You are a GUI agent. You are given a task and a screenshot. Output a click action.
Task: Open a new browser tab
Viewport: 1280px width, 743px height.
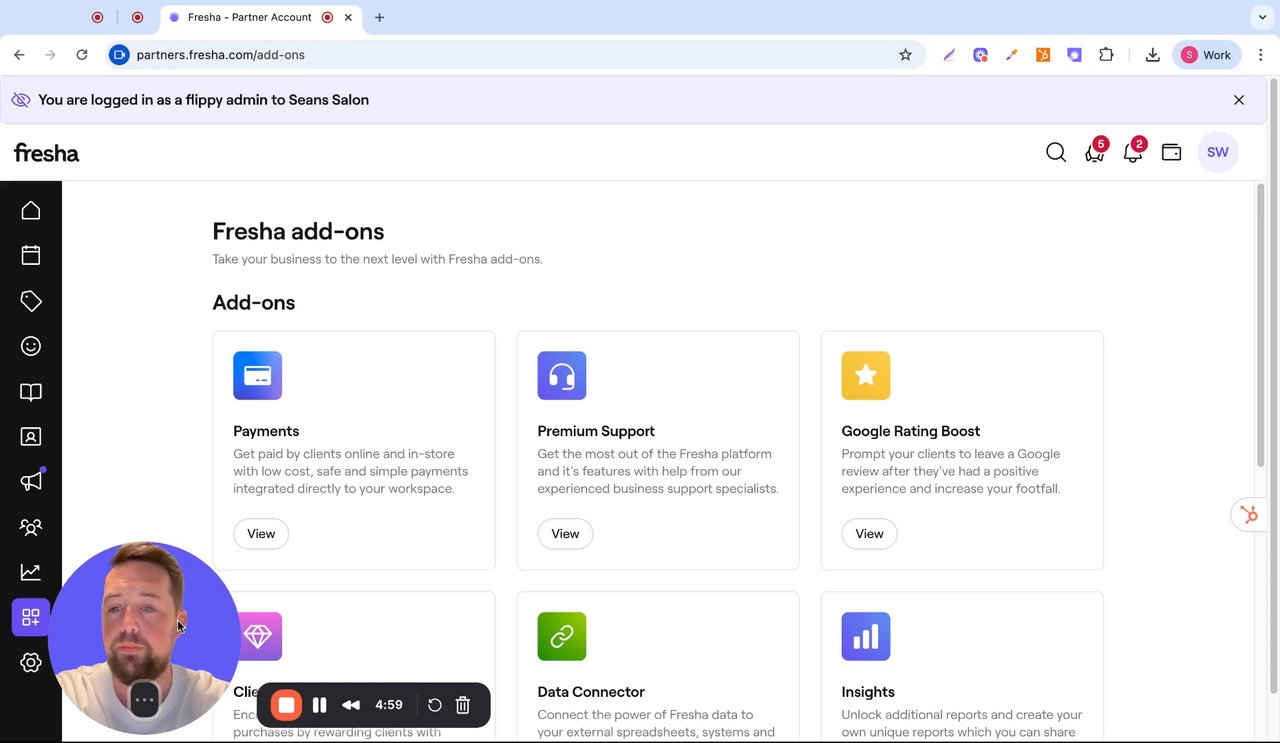[380, 17]
